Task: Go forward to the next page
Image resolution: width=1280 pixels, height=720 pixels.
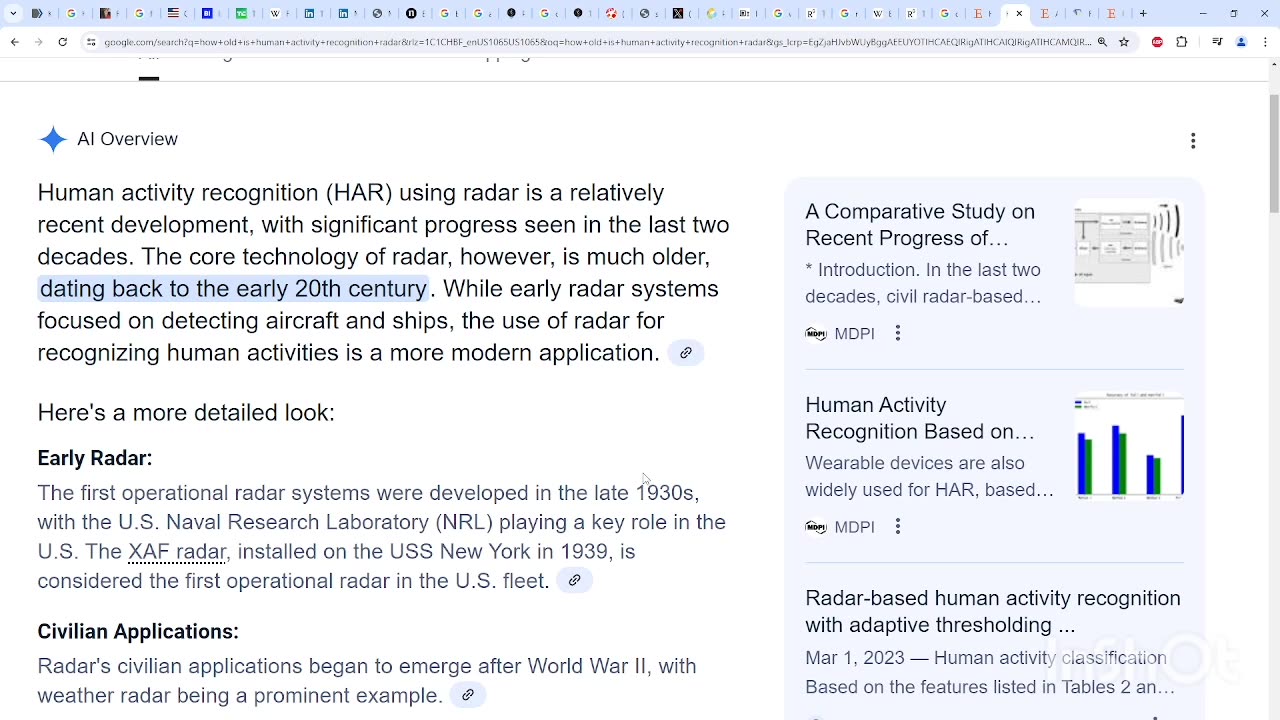Action: 39,42
